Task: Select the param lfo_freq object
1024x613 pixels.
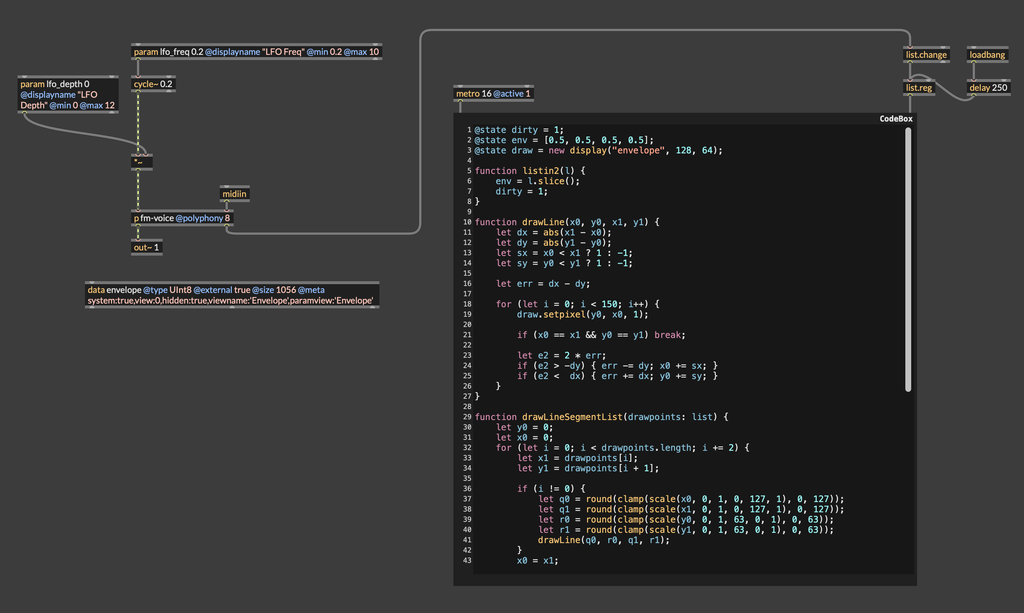Action: (257, 51)
